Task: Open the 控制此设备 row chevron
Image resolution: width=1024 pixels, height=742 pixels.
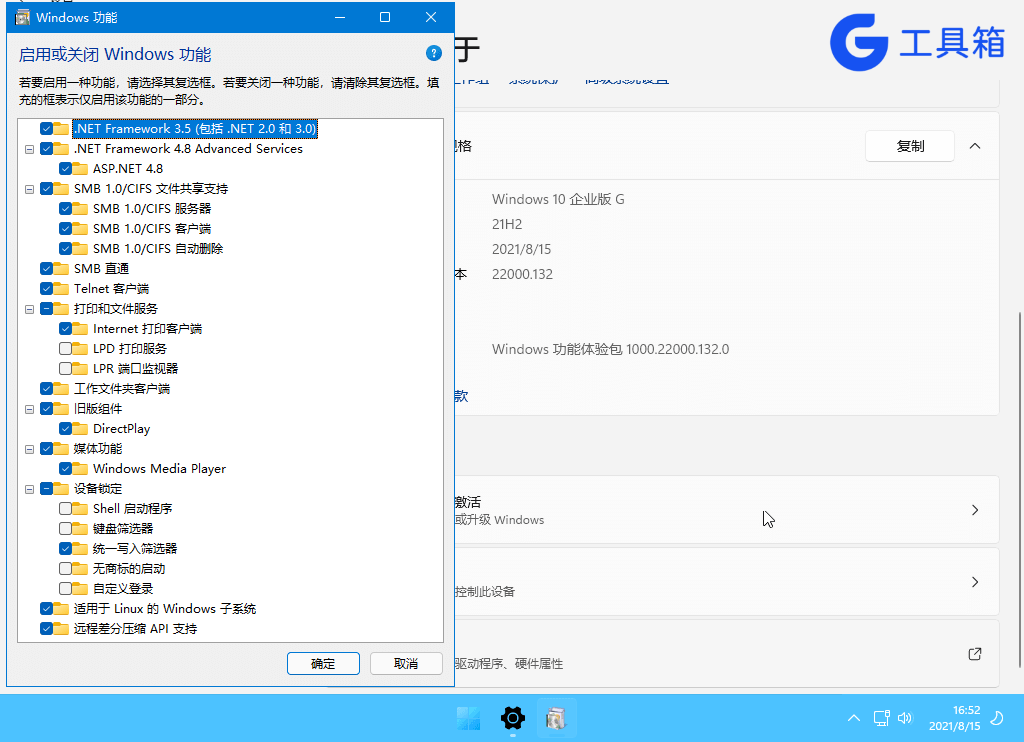Action: pos(975,582)
